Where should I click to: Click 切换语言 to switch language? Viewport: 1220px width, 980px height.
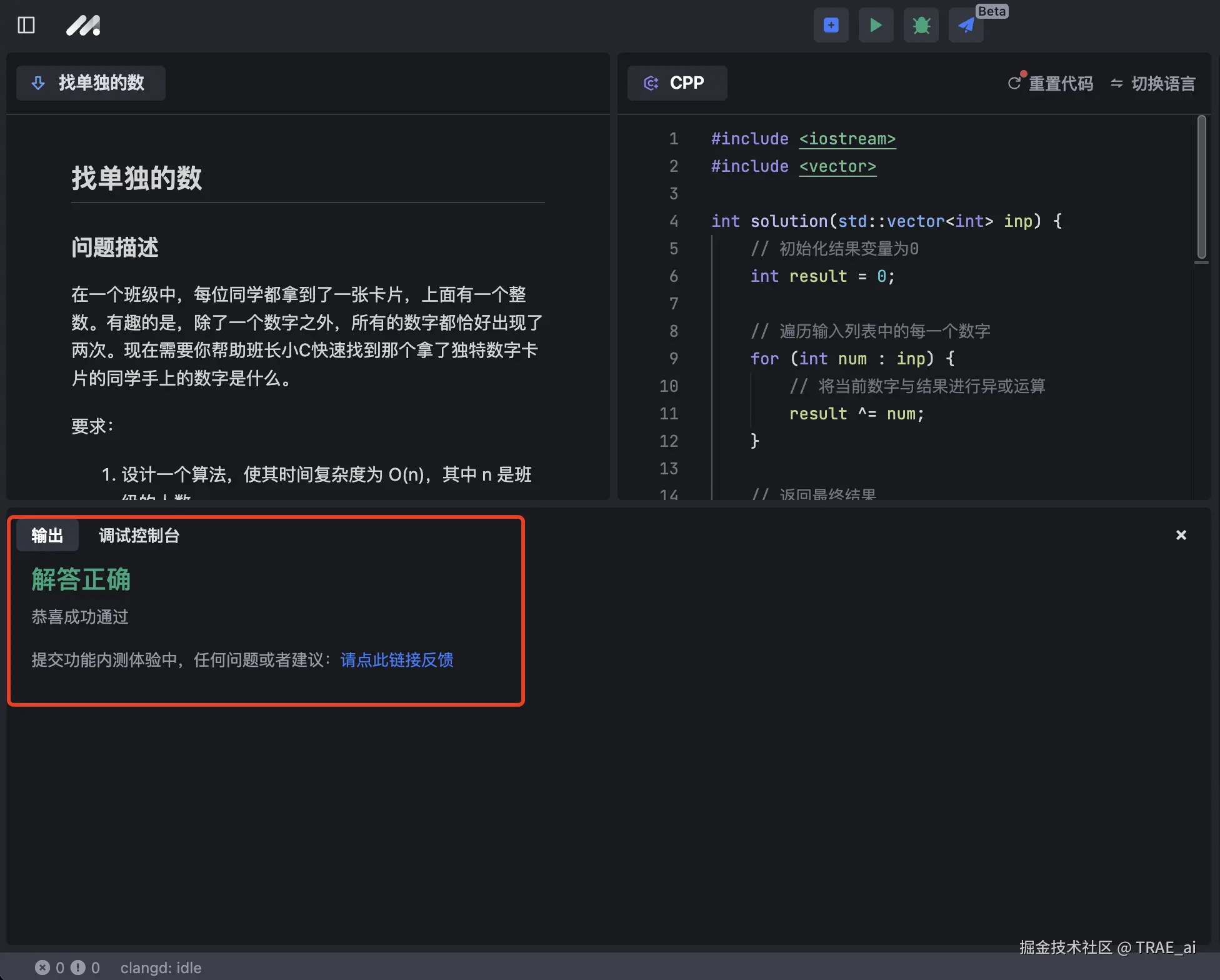tap(1162, 83)
